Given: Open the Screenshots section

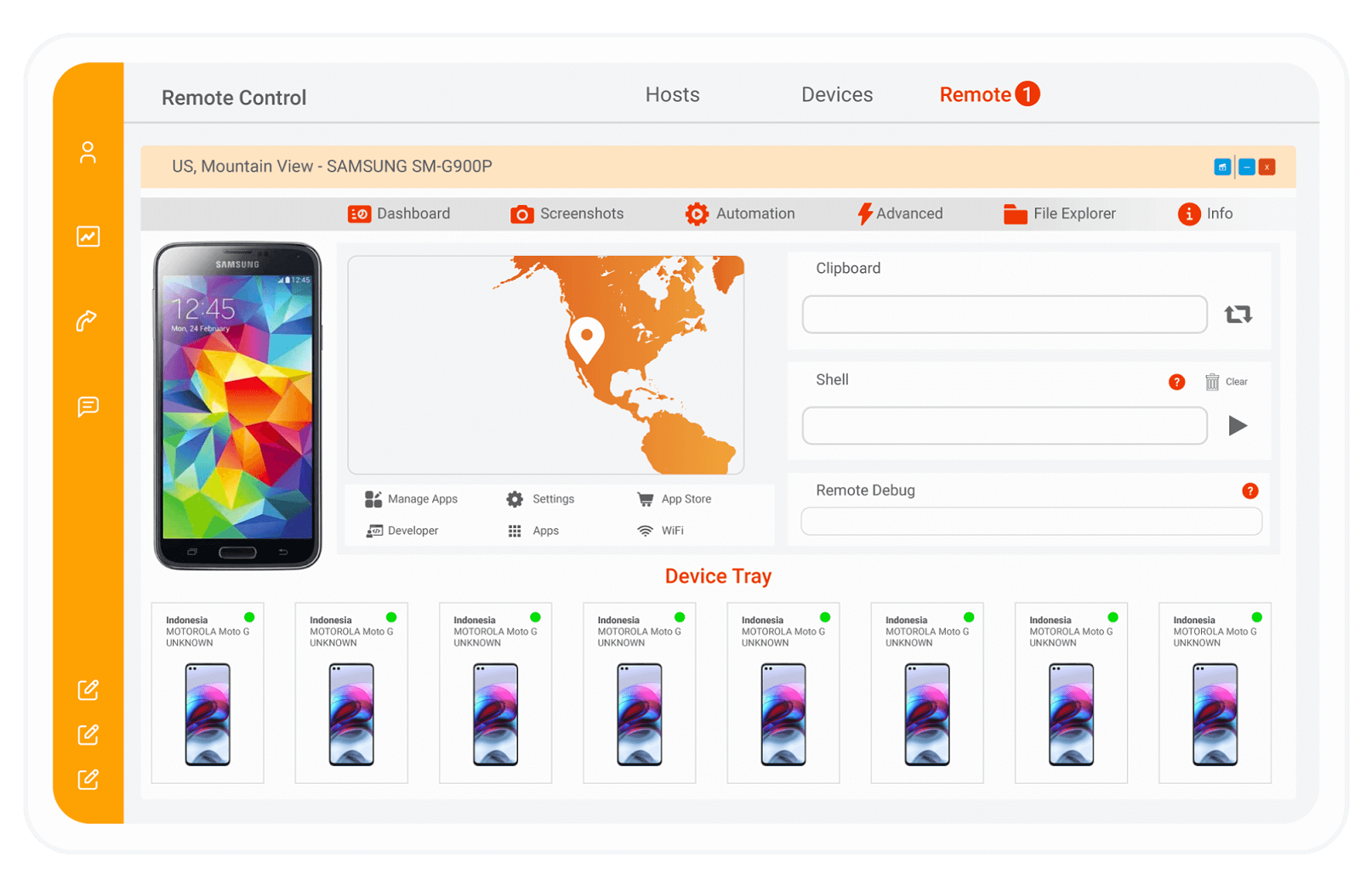Looking at the screenshot, I should click(x=567, y=214).
